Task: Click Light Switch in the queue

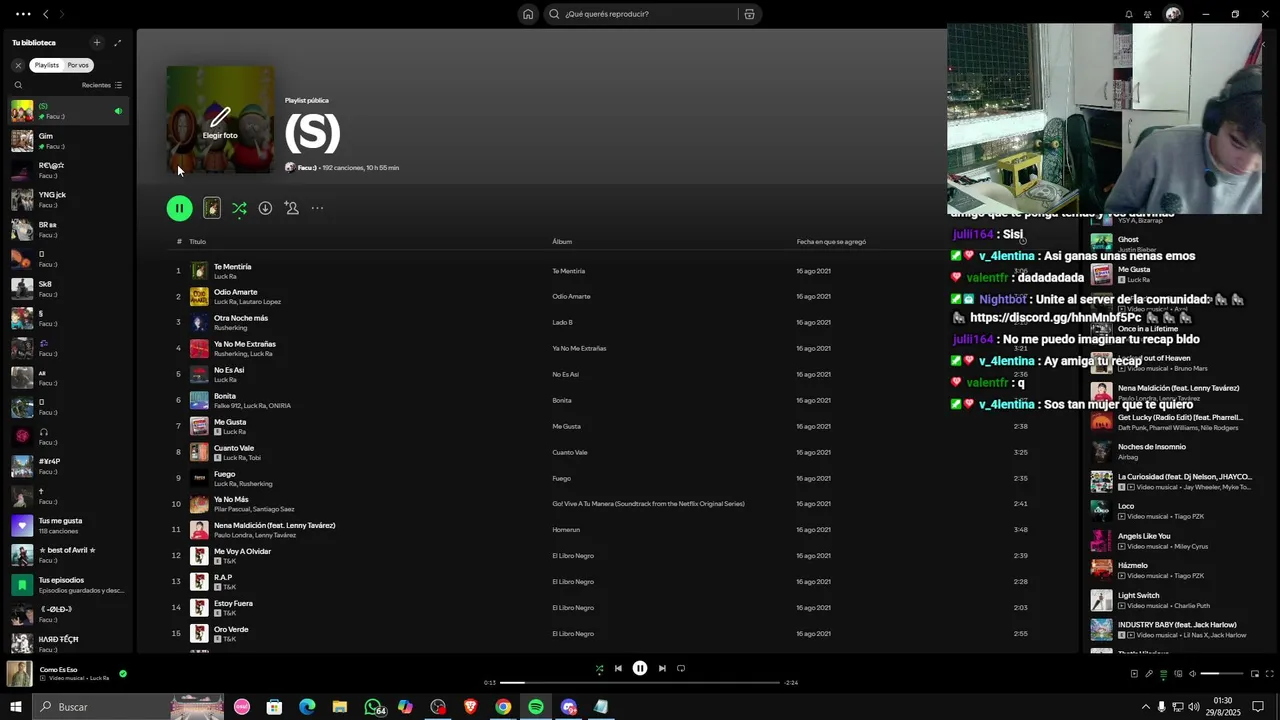Action: (1138, 595)
